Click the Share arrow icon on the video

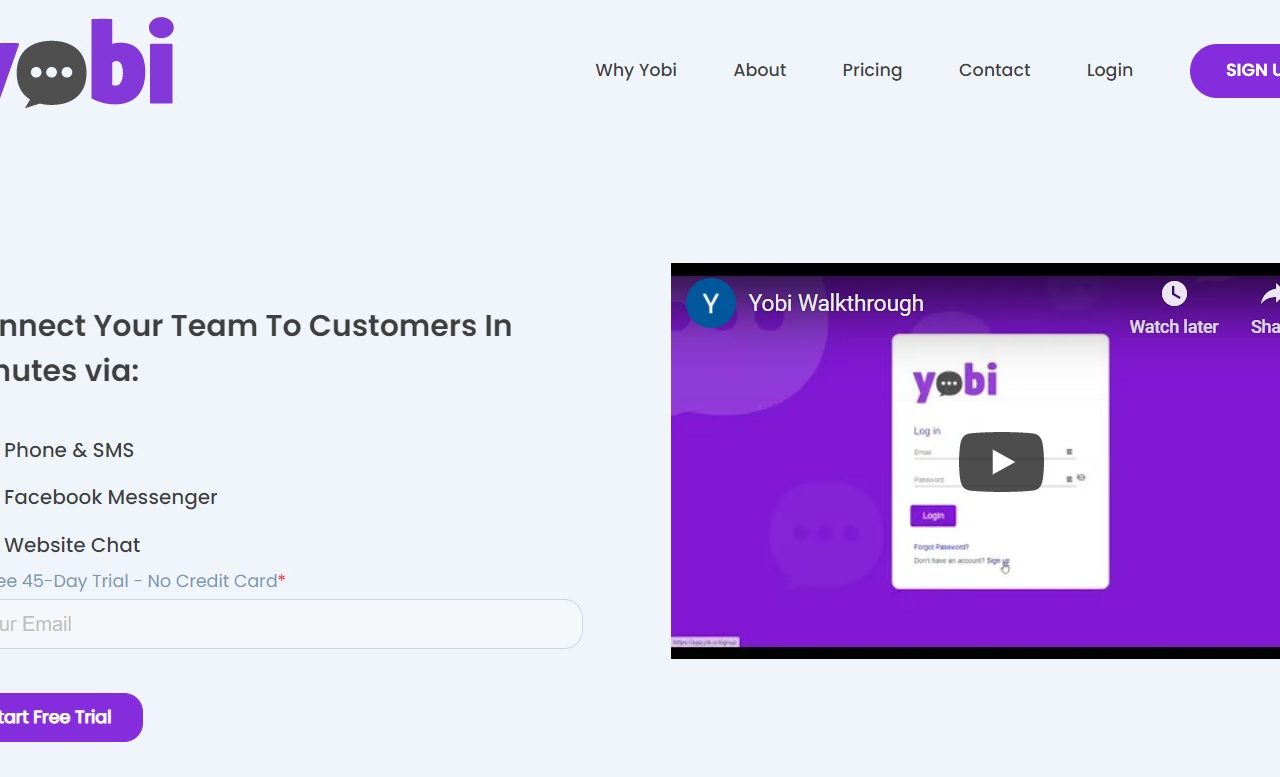tap(1269, 294)
